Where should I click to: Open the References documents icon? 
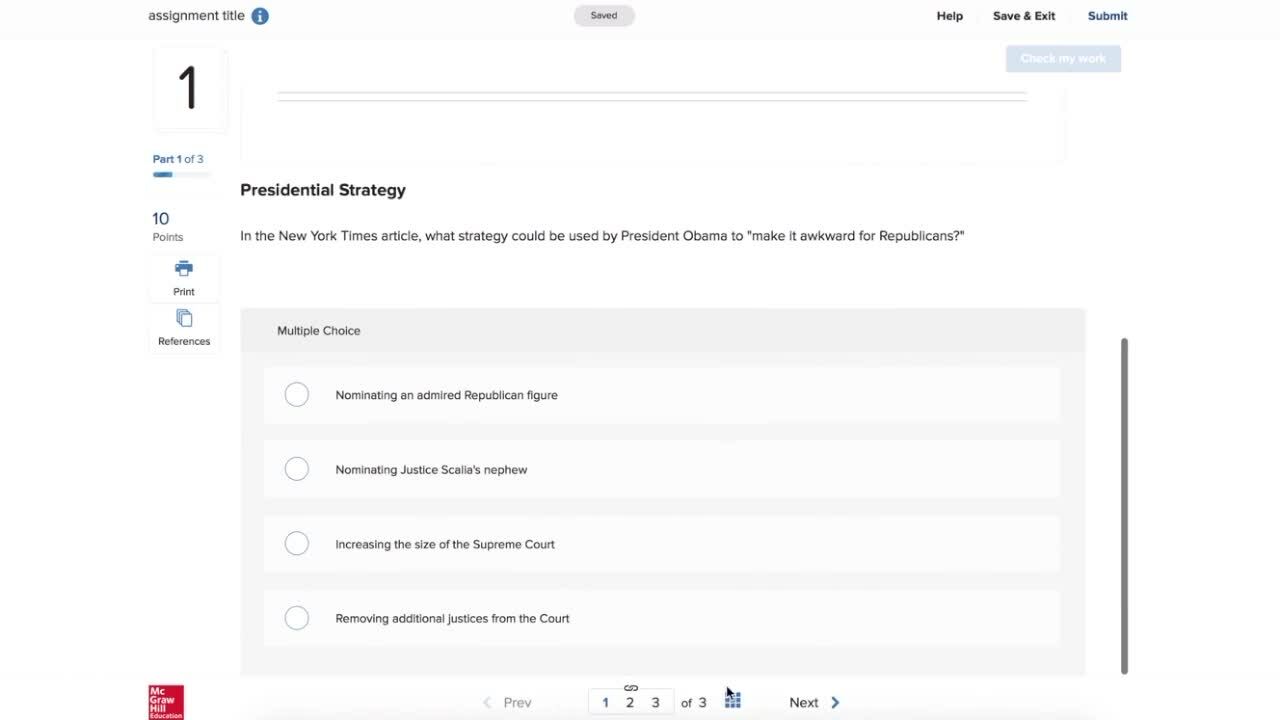click(x=184, y=319)
